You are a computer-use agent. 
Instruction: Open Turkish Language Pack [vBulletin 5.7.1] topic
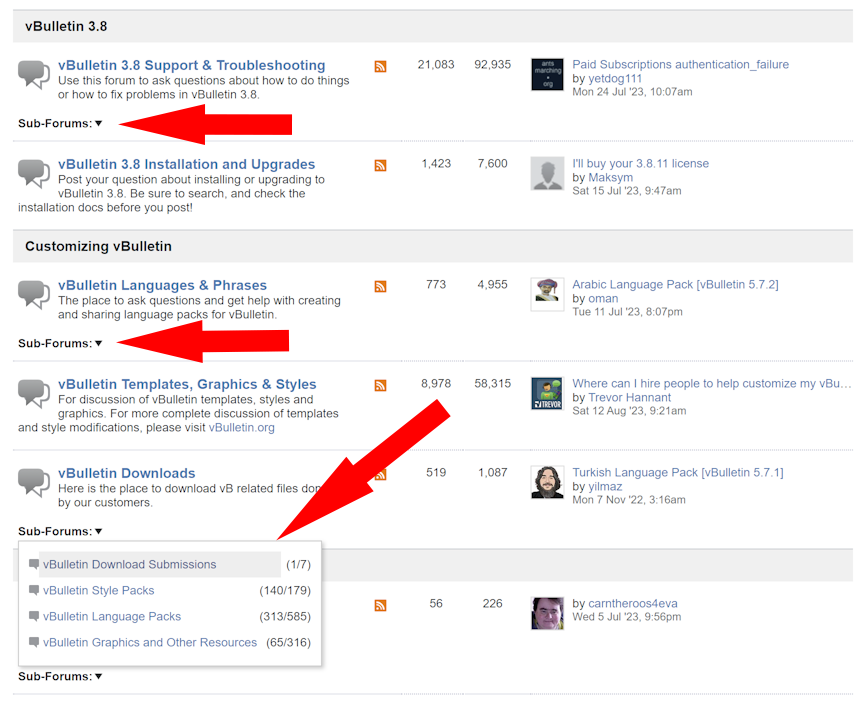point(677,472)
